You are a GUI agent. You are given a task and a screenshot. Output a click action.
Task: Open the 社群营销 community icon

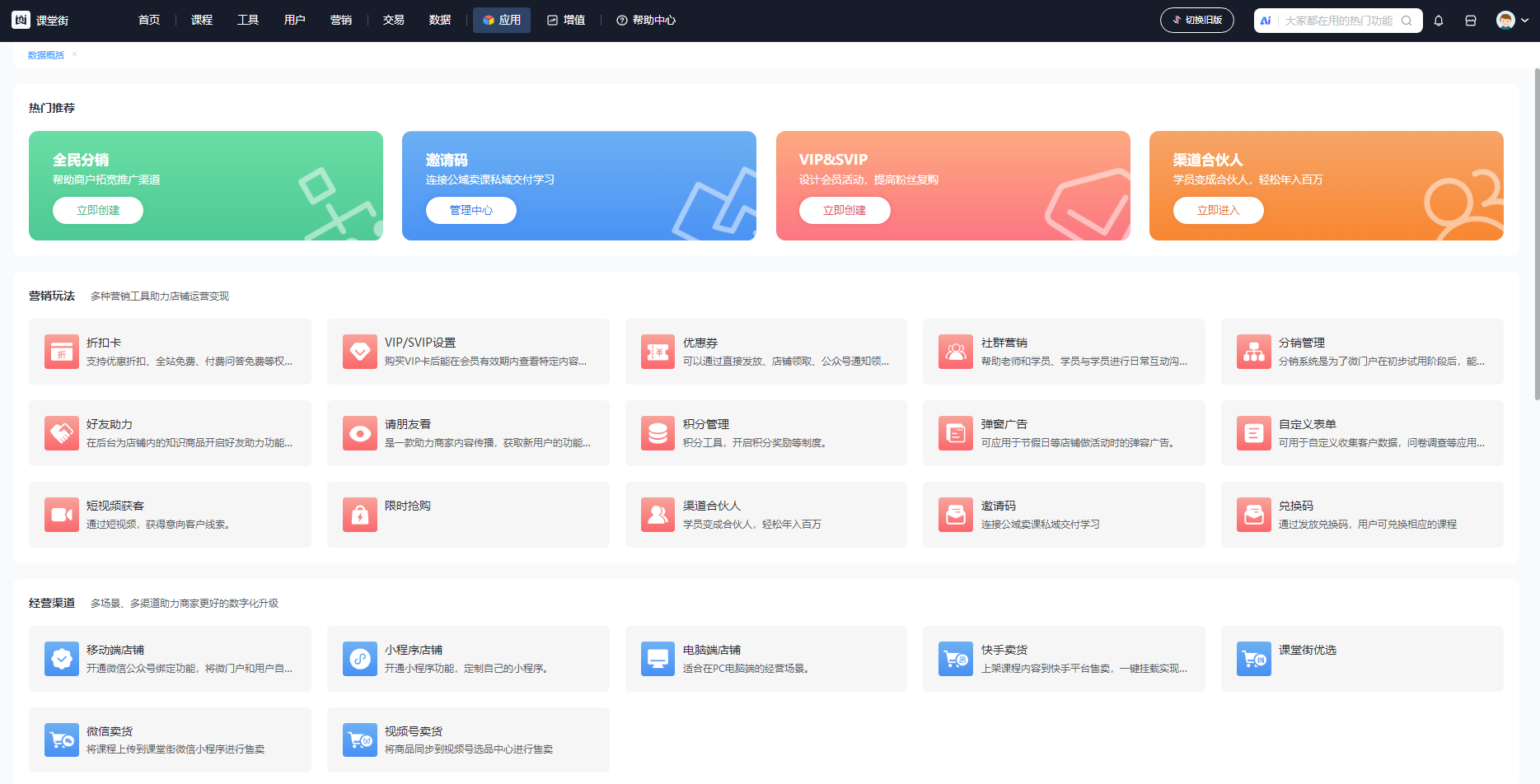click(x=956, y=352)
